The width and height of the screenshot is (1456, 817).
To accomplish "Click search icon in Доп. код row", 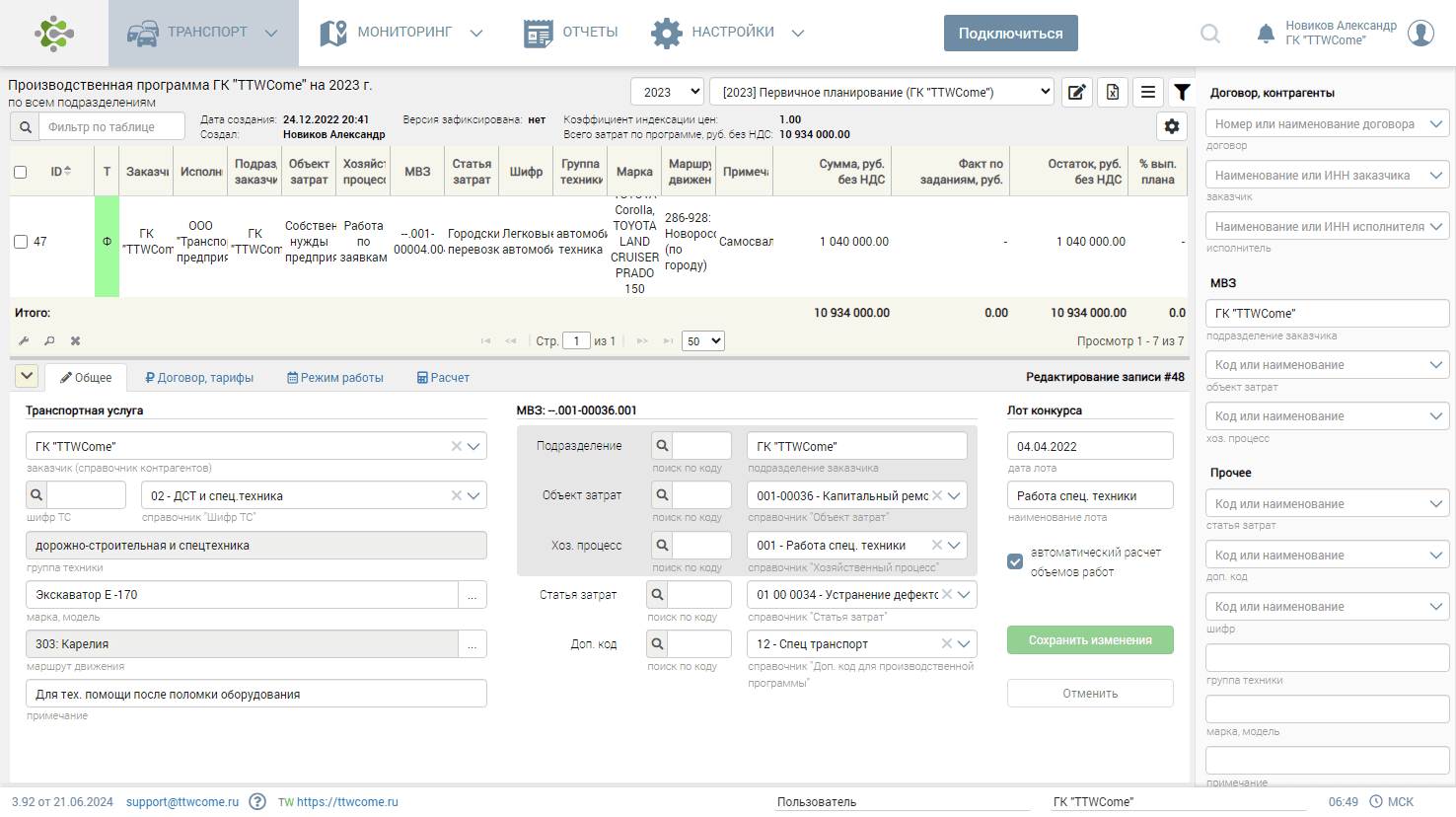I will (658, 643).
